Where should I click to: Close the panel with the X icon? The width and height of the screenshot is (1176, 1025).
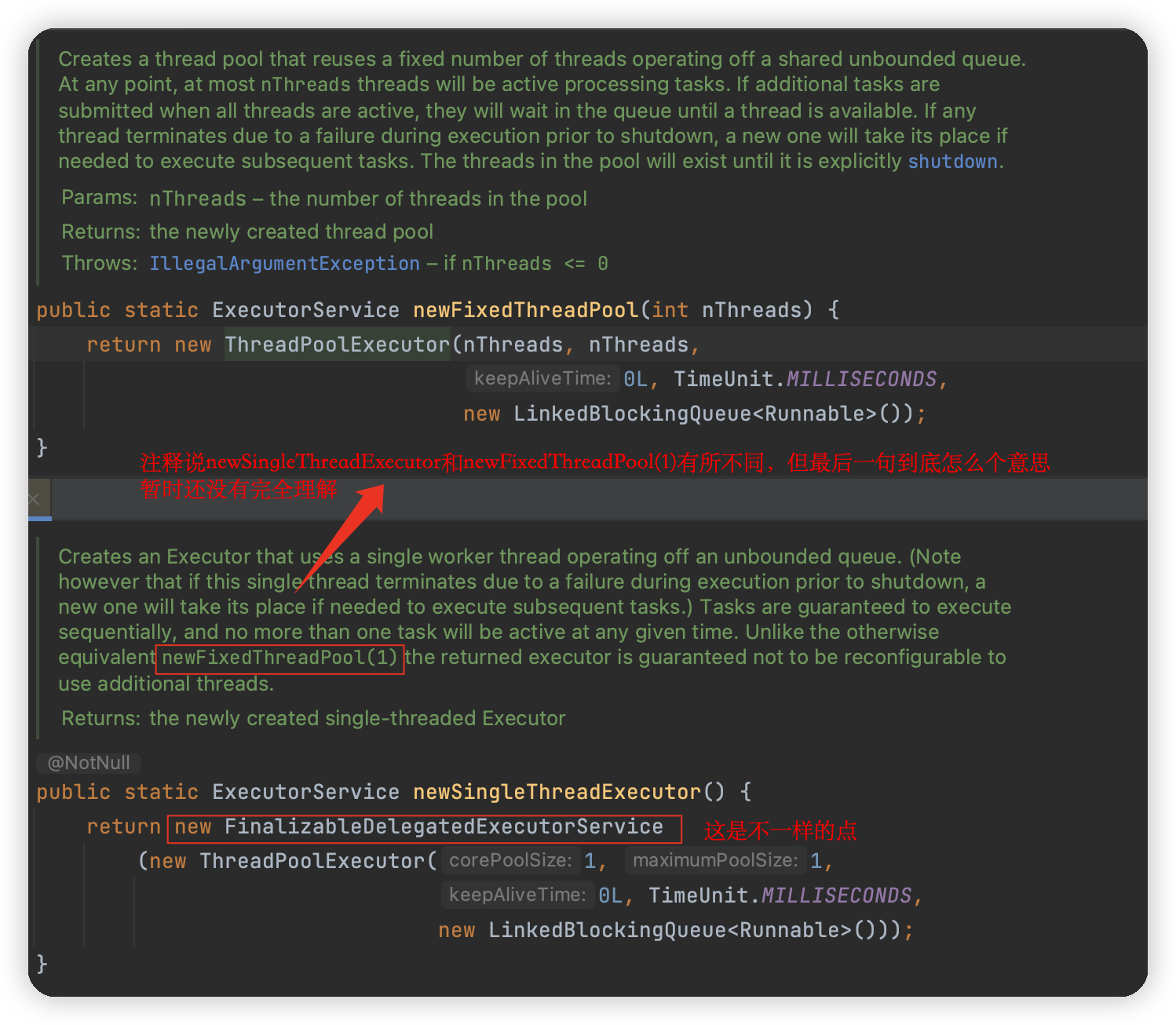34,498
